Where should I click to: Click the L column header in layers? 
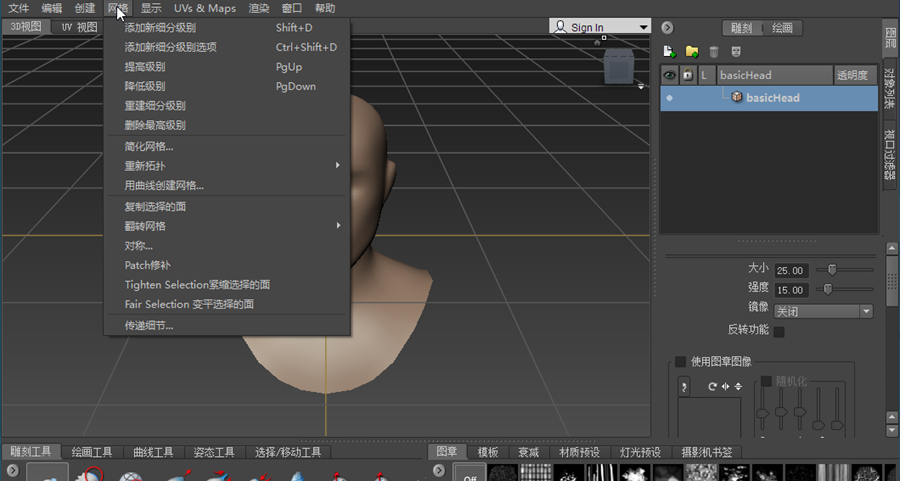[x=706, y=75]
